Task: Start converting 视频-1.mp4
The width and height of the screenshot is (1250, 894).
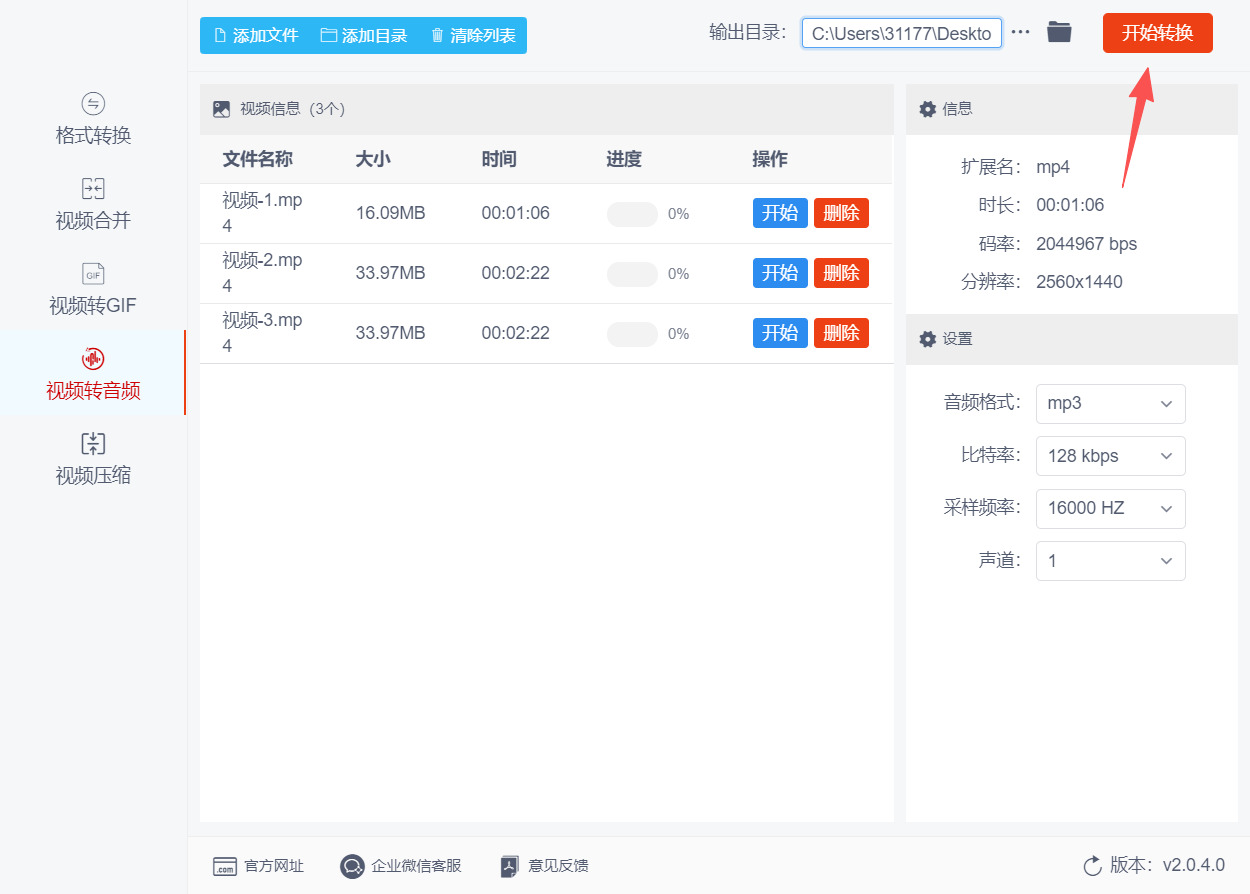Action: coord(780,213)
